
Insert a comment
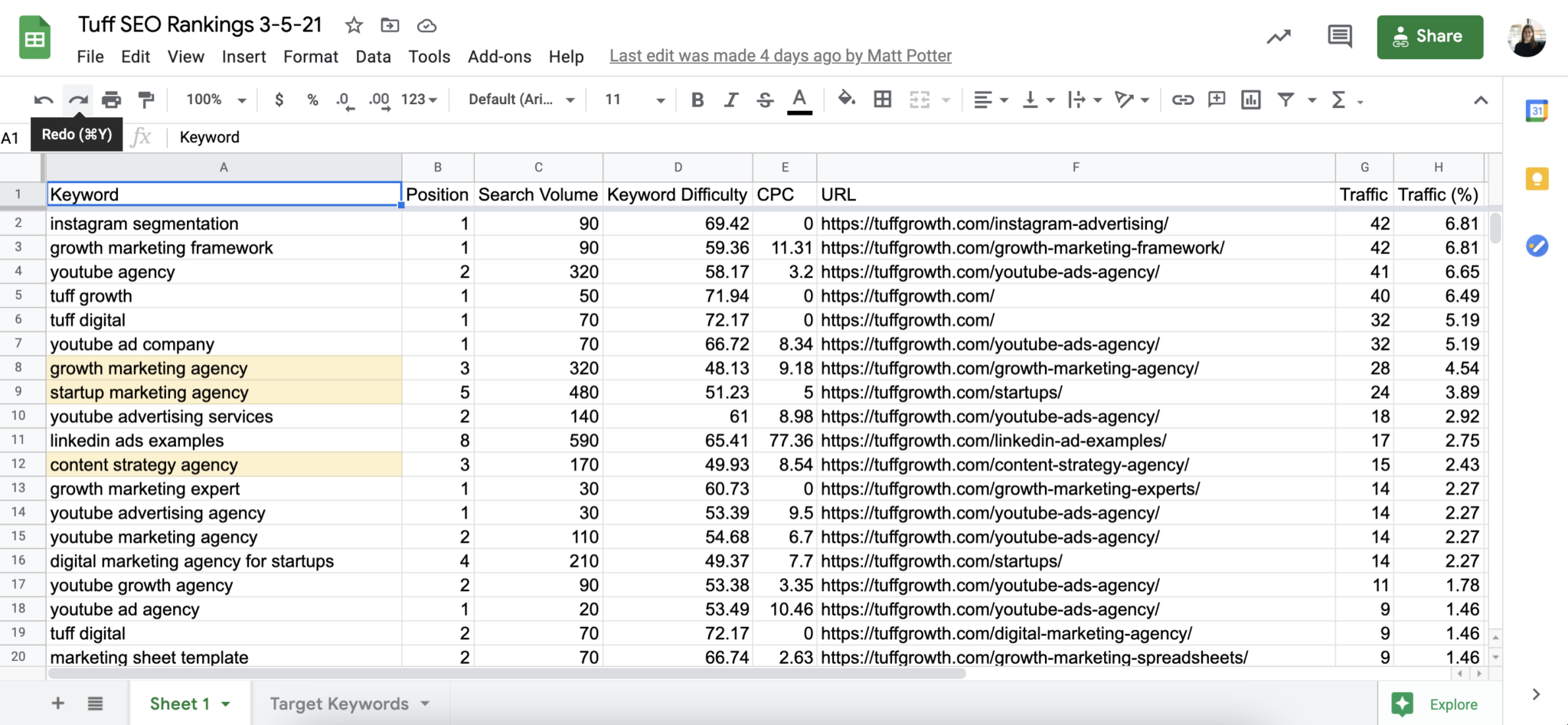1216,99
